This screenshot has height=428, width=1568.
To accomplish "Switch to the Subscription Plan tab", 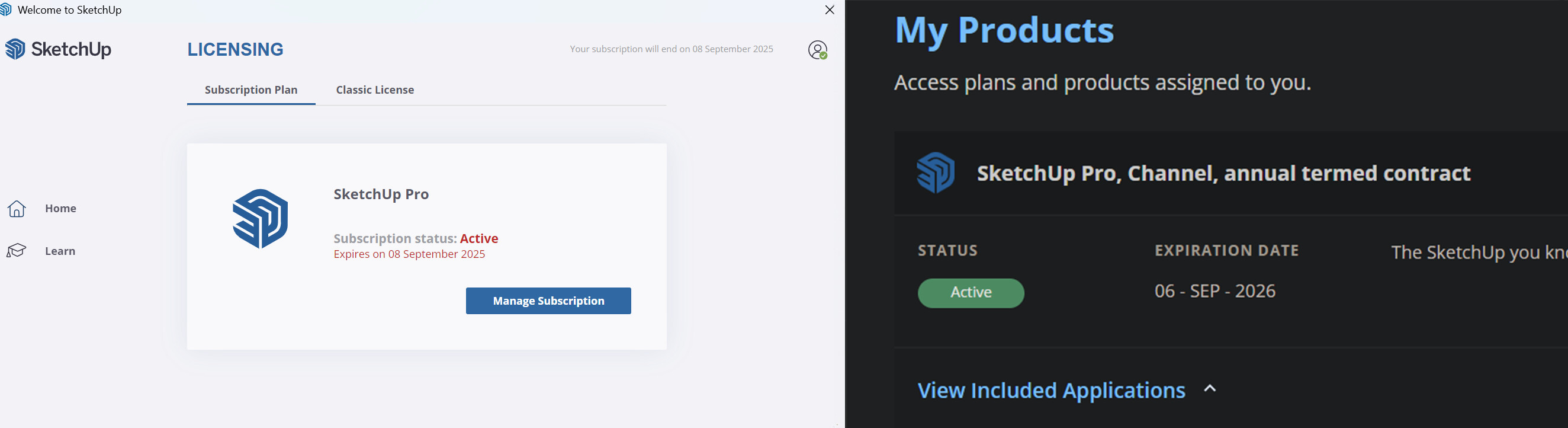I will (x=251, y=90).
